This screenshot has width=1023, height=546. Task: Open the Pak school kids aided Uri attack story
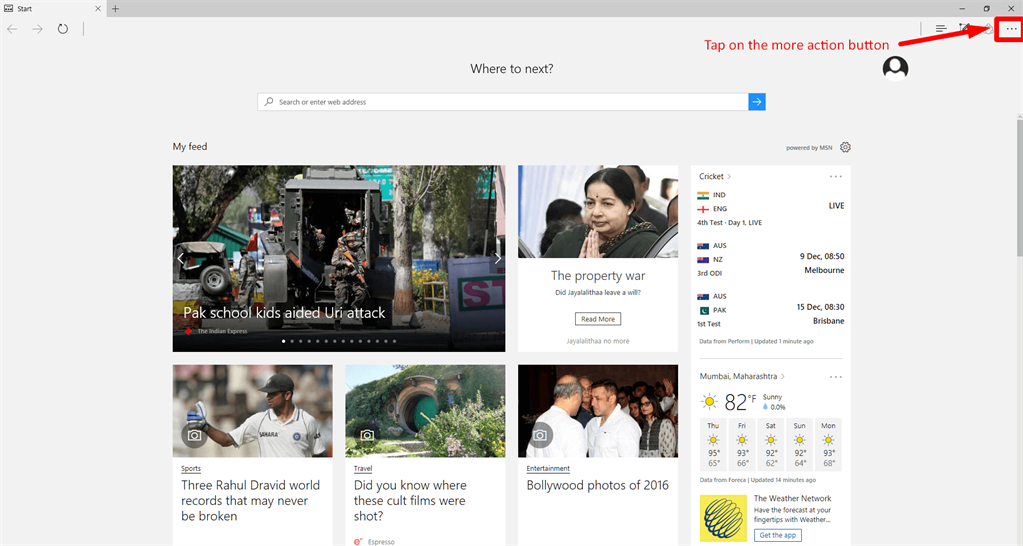284,313
